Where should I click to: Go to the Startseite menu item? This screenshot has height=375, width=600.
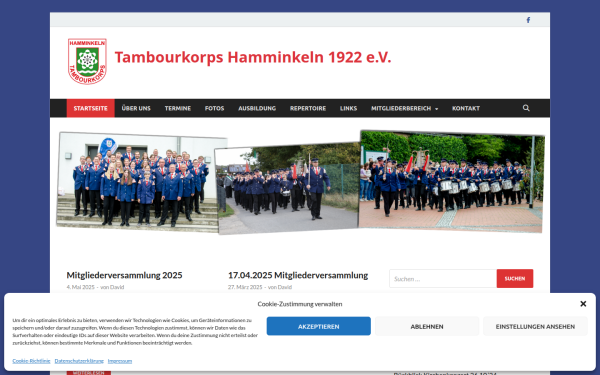point(91,108)
